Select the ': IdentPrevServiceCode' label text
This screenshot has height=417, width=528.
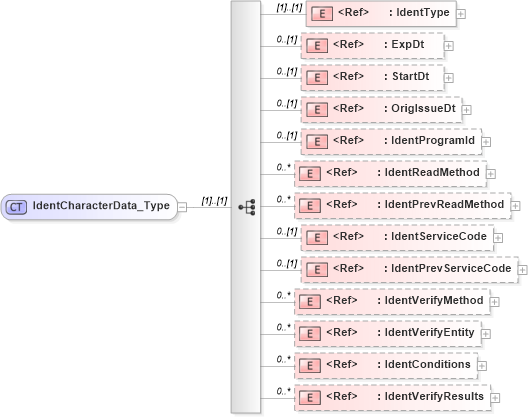click(448, 268)
